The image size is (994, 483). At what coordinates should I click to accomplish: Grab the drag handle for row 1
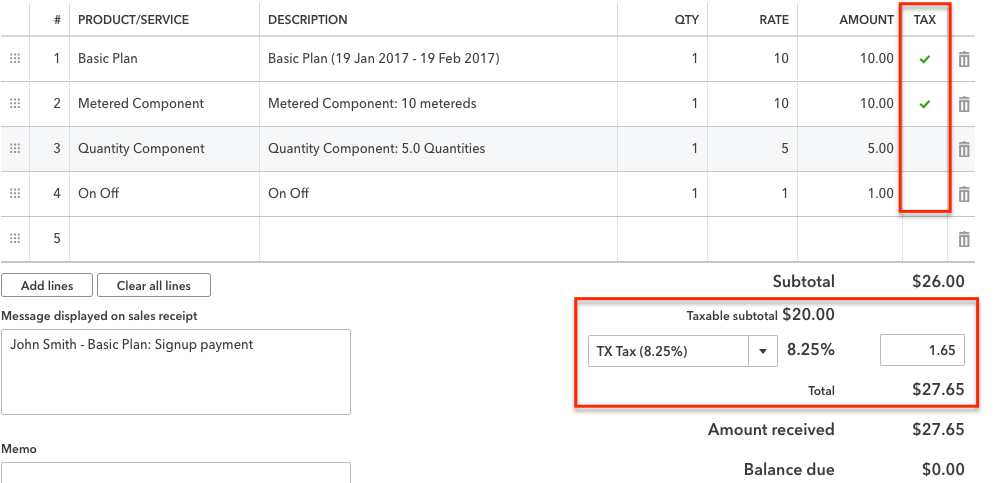tap(15, 58)
